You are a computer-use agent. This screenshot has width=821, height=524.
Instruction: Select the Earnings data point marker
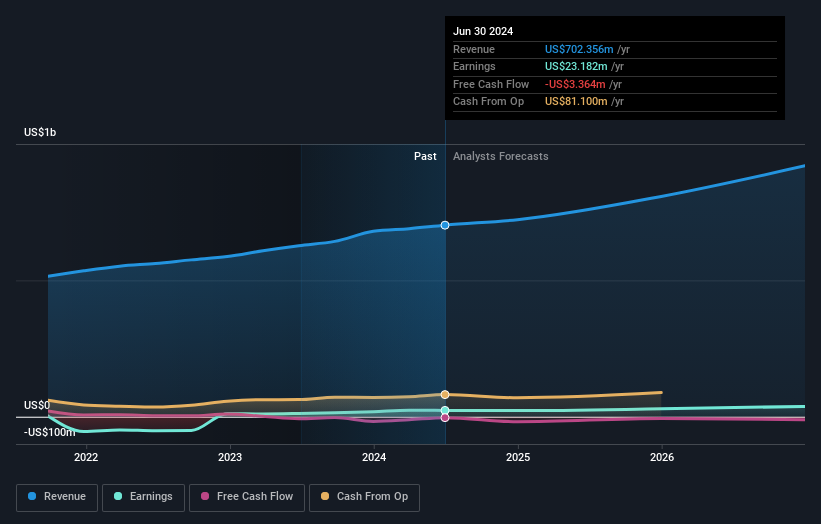[445, 410]
